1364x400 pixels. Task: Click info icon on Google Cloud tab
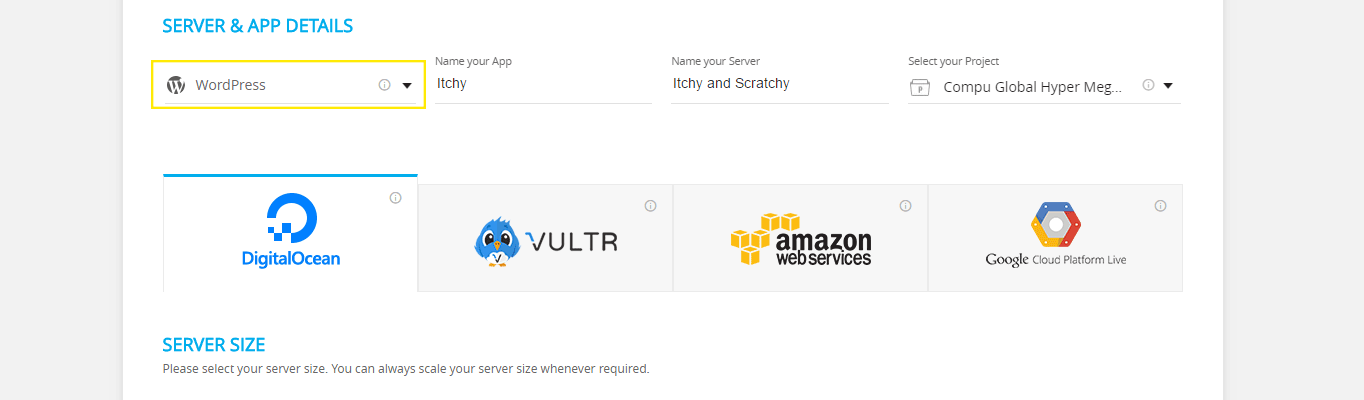click(1160, 206)
